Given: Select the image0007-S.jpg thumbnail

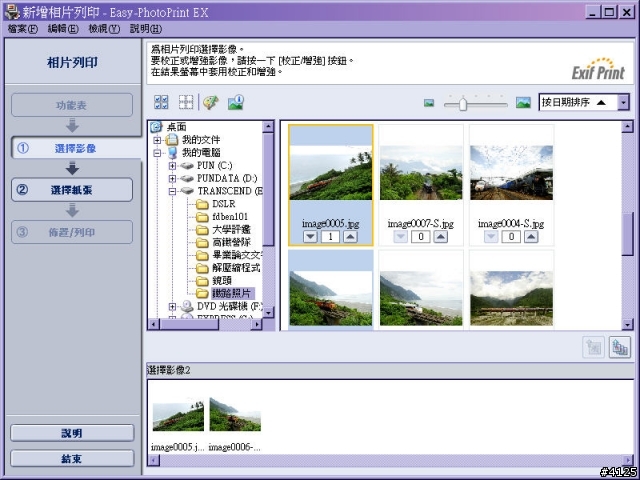Looking at the screenshot, I should pyautogui.click(x=421, y=173).
